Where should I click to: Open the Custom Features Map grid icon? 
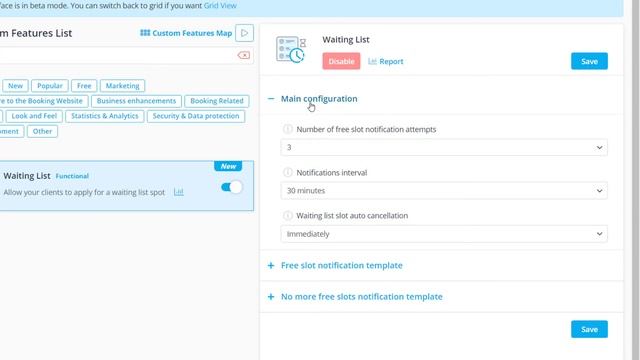click(x=145, y=33)
